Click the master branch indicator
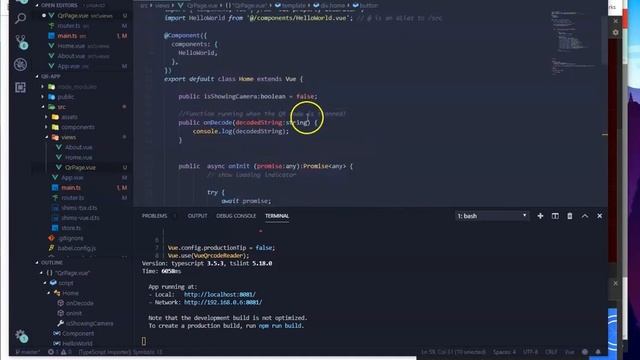The width and height of the screenshot is (640, 360). tap(28, 352)
